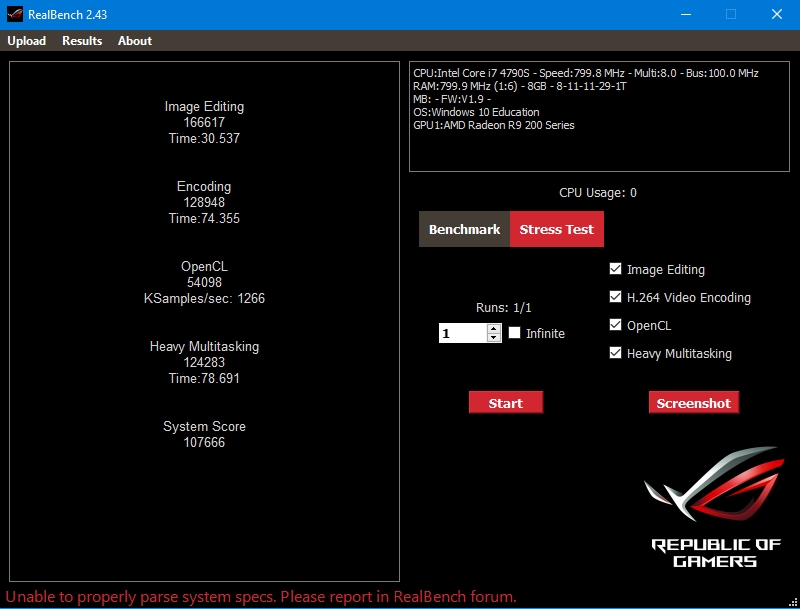Uncheck the Image Editing test
800x609 pixels.
616,269
